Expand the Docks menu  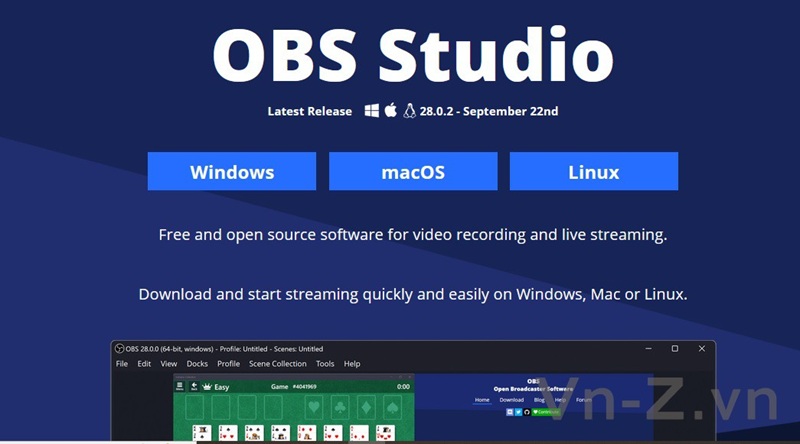197,364
